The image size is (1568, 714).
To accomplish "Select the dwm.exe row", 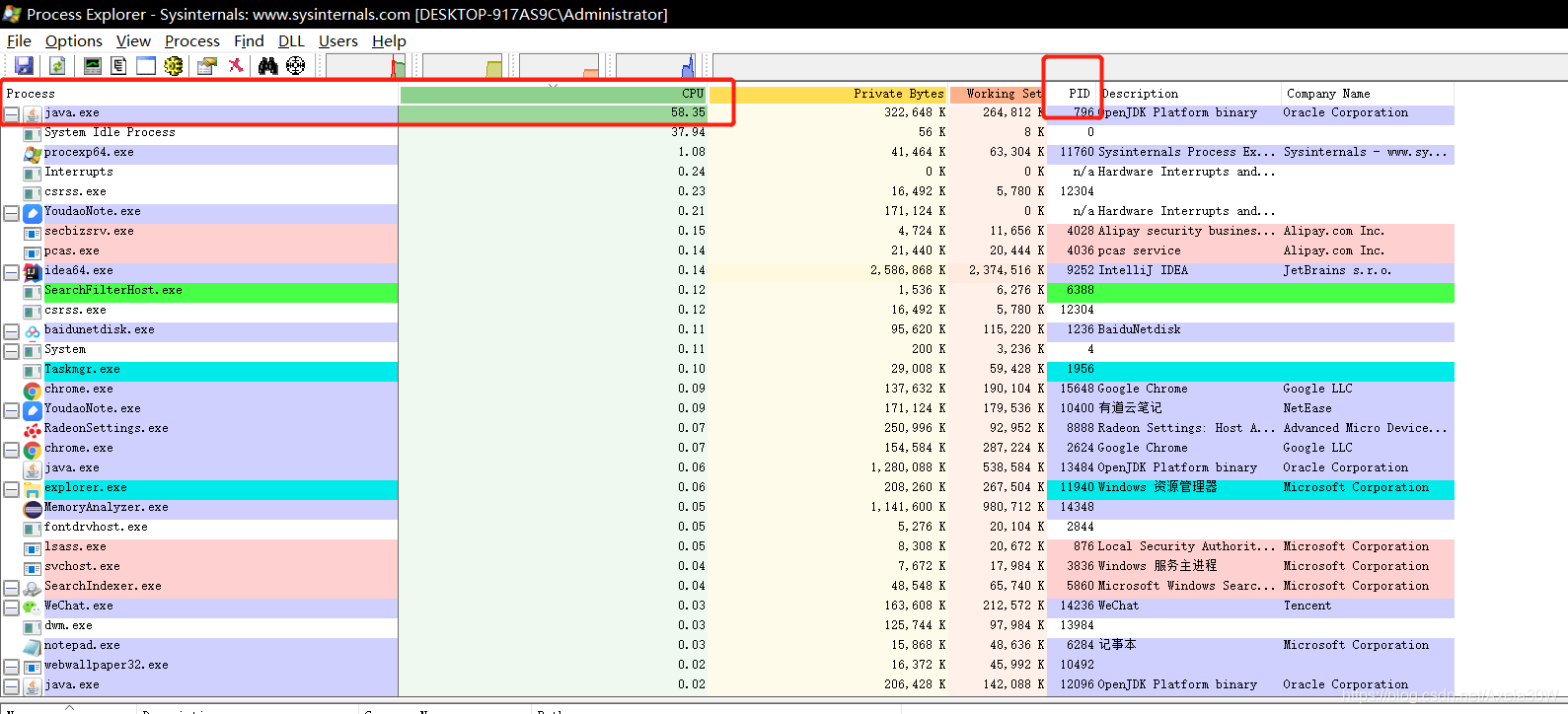I will 727,626.
